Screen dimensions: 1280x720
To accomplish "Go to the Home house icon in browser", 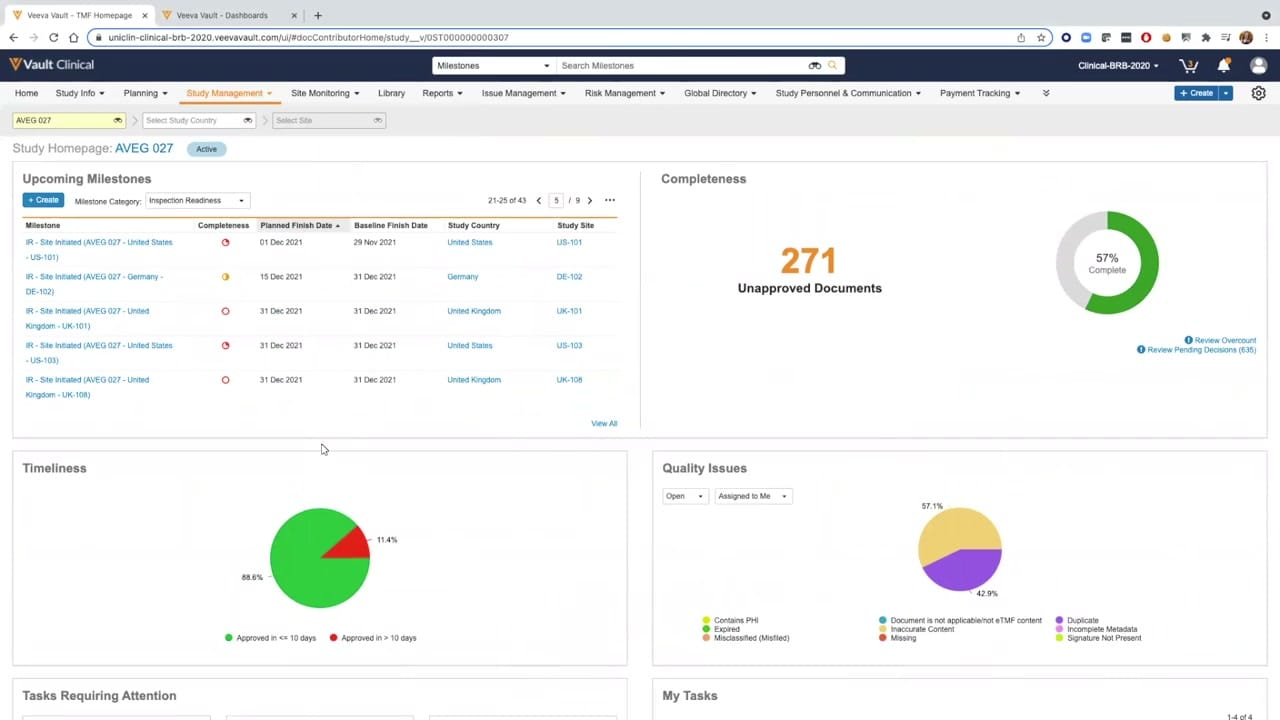I will [x=73, y=37].
